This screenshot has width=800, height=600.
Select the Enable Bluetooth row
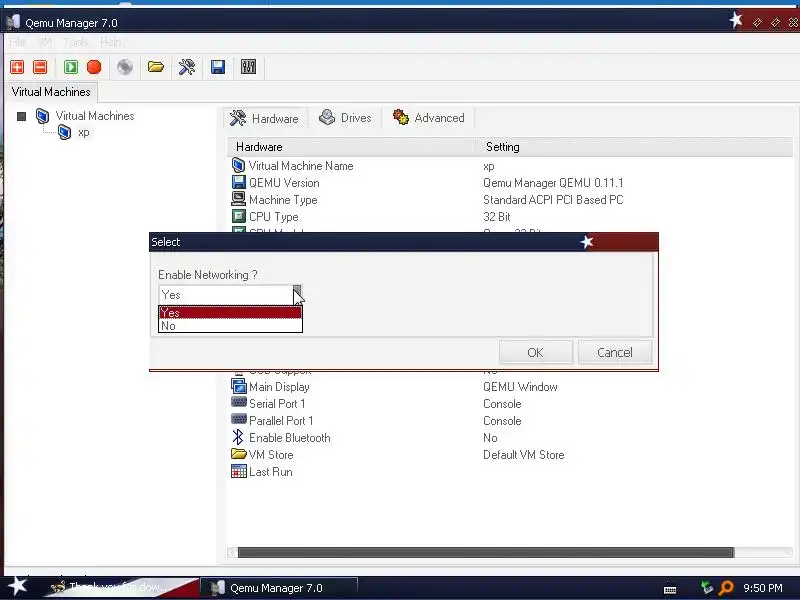tap(510, 438)
